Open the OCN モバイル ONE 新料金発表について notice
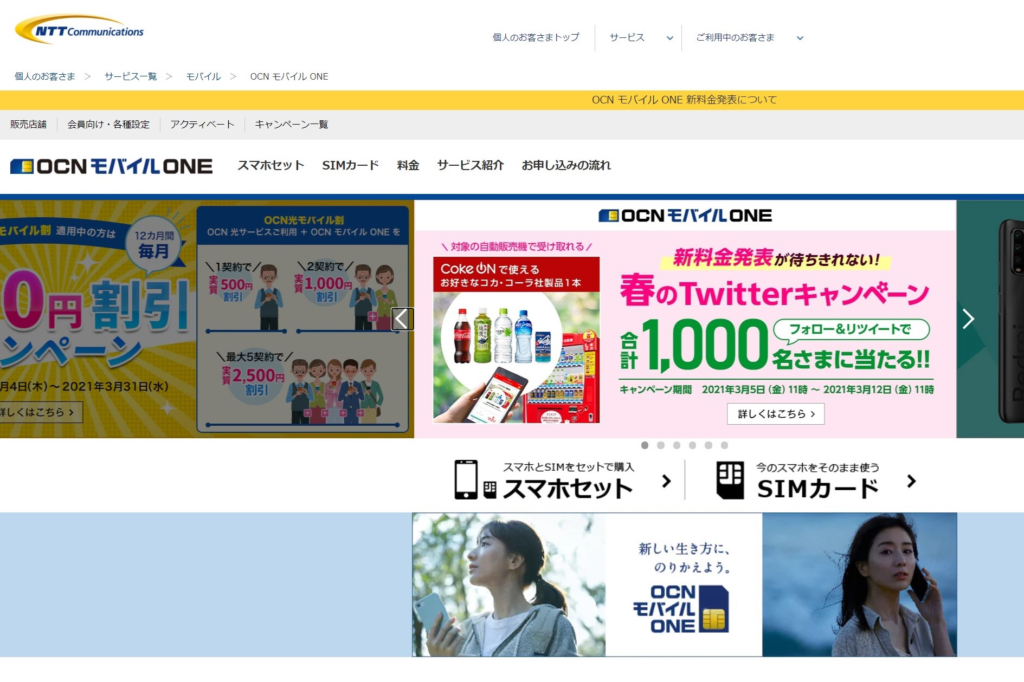Viewport: 1024px width, 682px height. (684, 100)
